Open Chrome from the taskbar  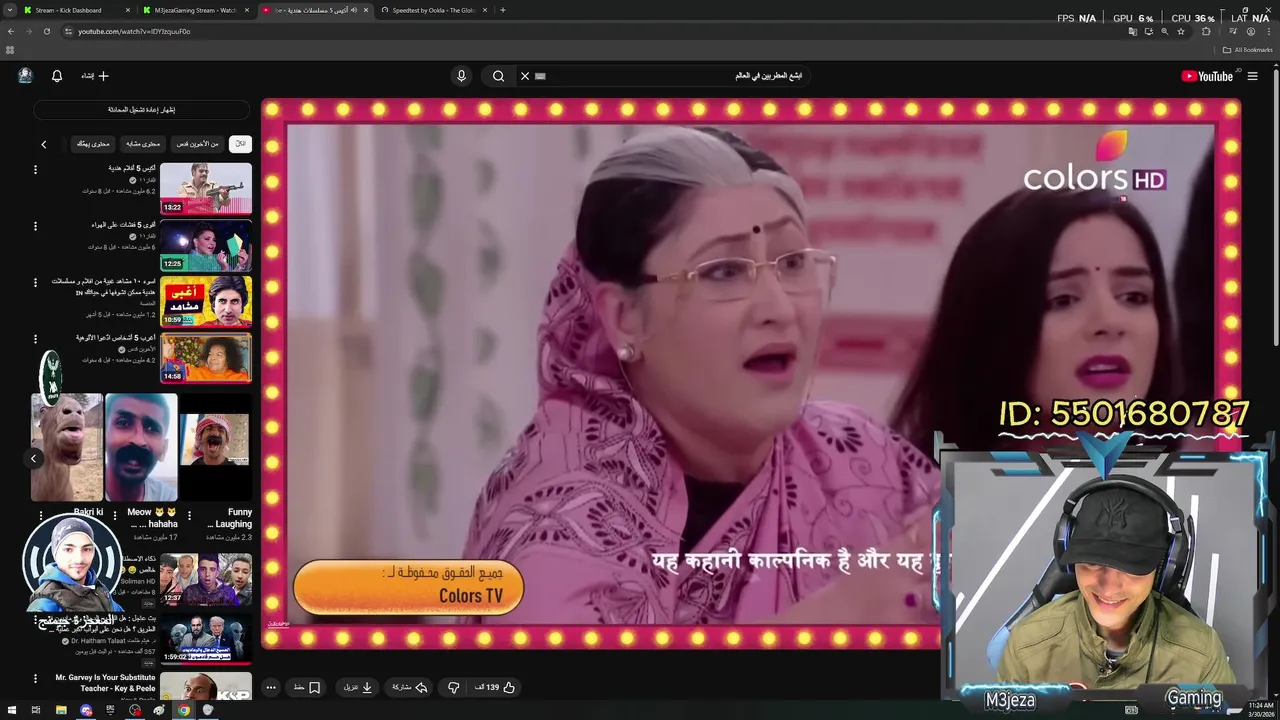tap(184, 710)
